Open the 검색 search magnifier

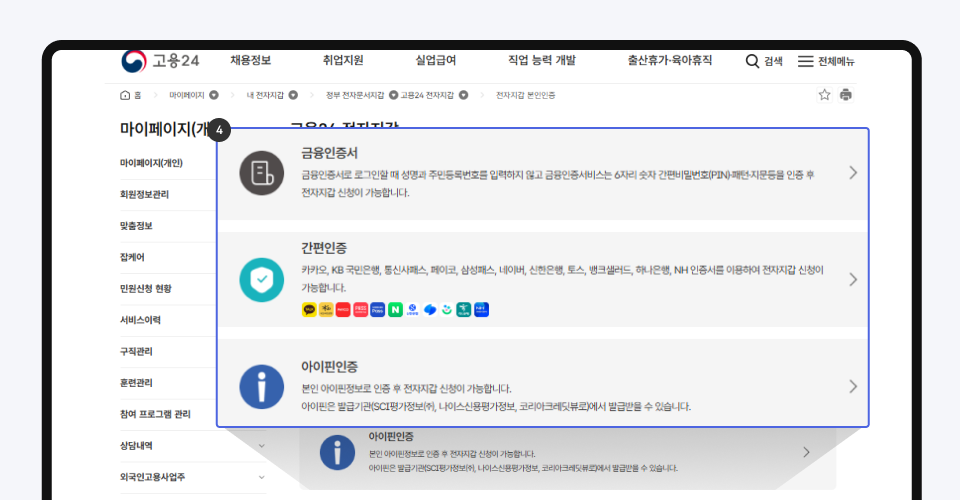(x=752, y=61)
